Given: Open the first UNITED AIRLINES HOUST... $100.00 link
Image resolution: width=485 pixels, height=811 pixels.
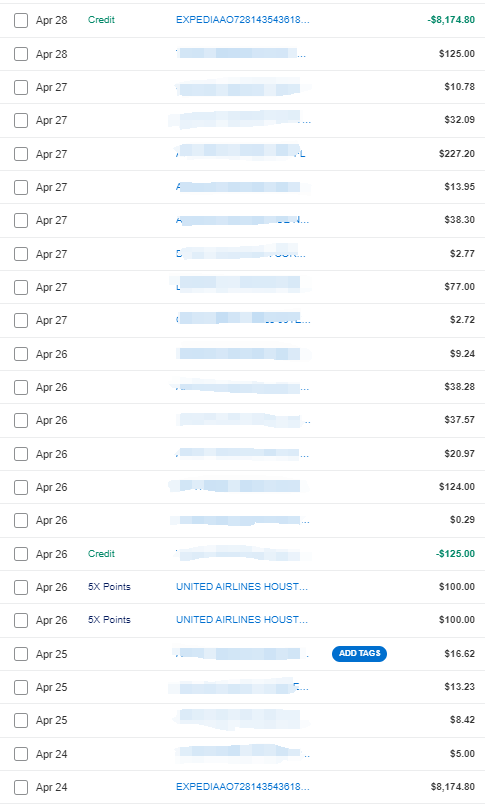Looking at the screenshot, I should pos(242,587).
